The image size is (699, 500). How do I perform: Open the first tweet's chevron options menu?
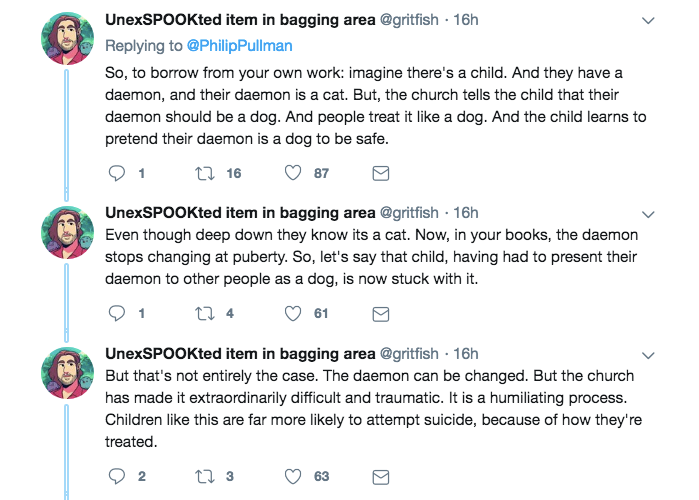(x=648, y=20)
